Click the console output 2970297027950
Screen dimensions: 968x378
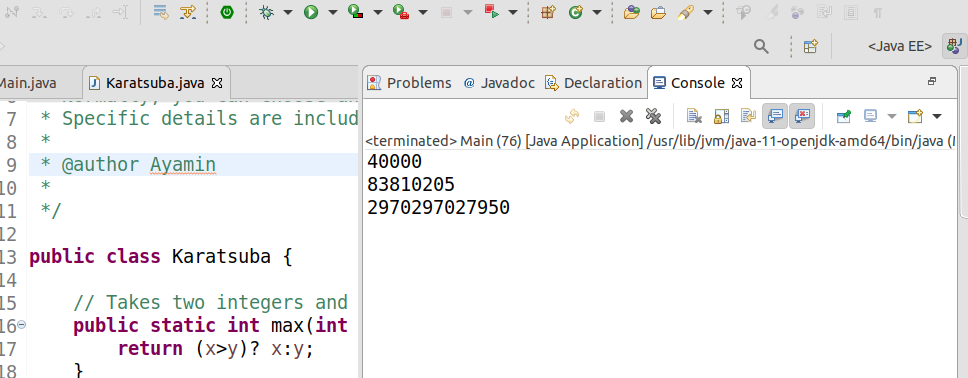coord(438,208)
